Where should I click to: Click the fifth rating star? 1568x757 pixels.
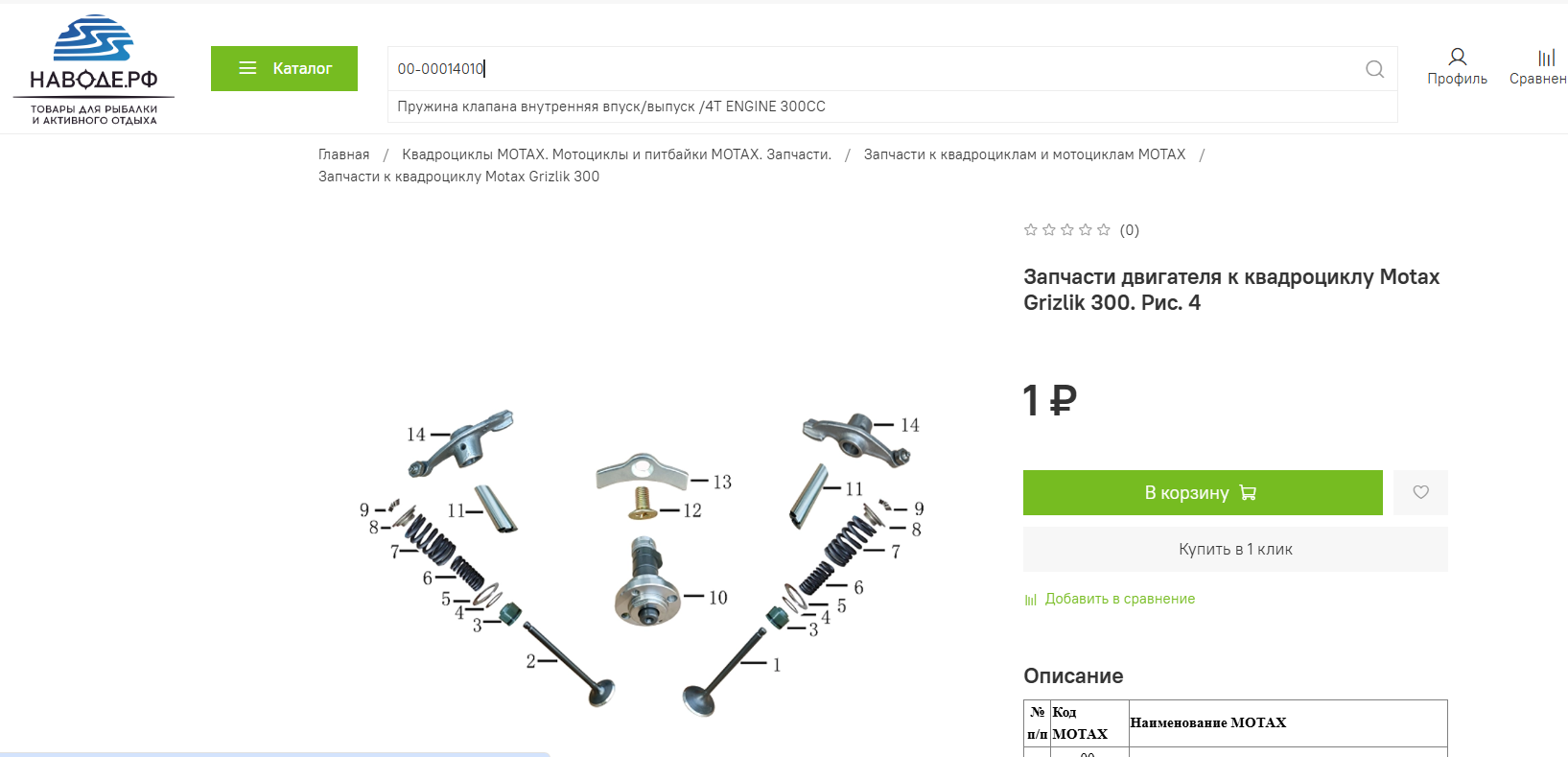(1104, 230)
